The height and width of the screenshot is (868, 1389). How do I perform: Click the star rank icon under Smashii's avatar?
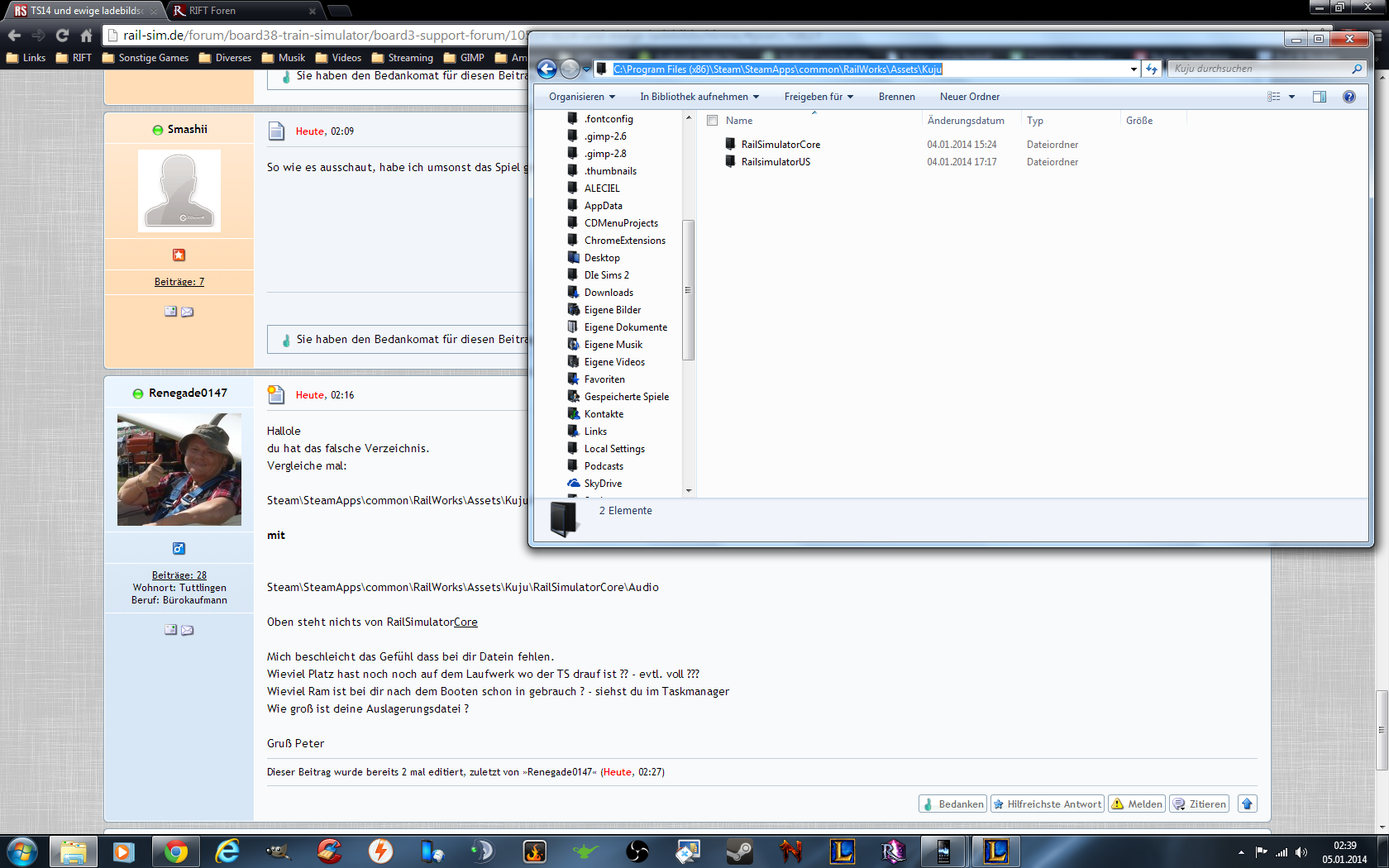(179, 255)
